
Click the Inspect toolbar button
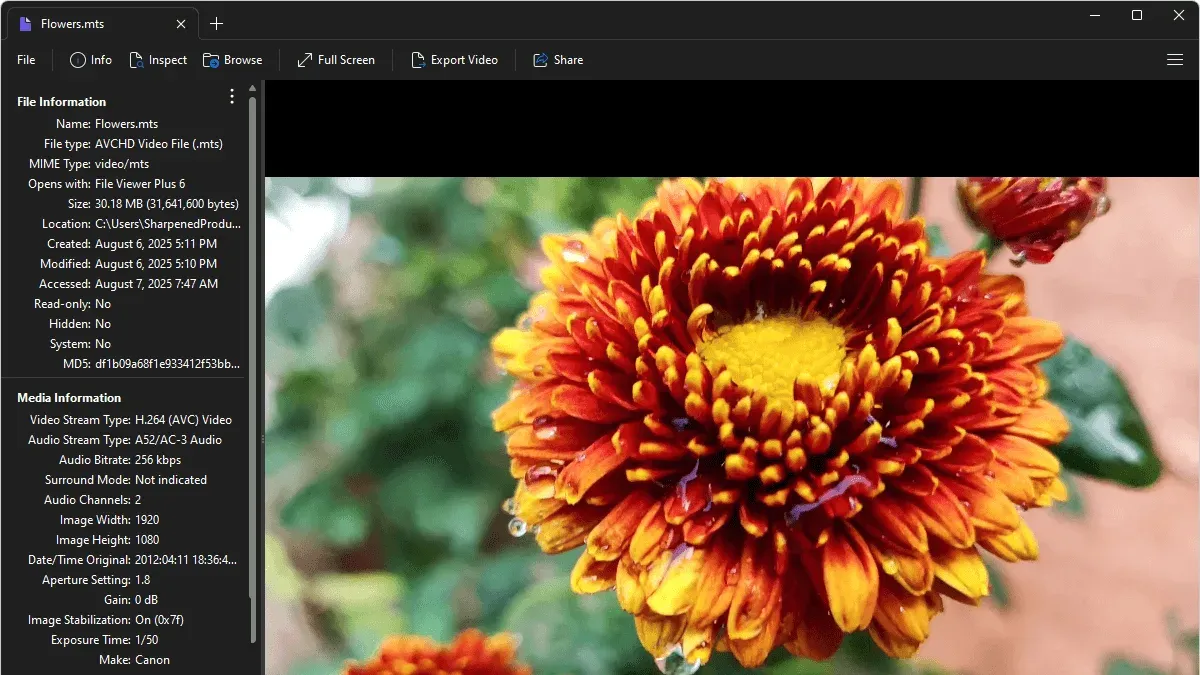(x=158, y=60)
